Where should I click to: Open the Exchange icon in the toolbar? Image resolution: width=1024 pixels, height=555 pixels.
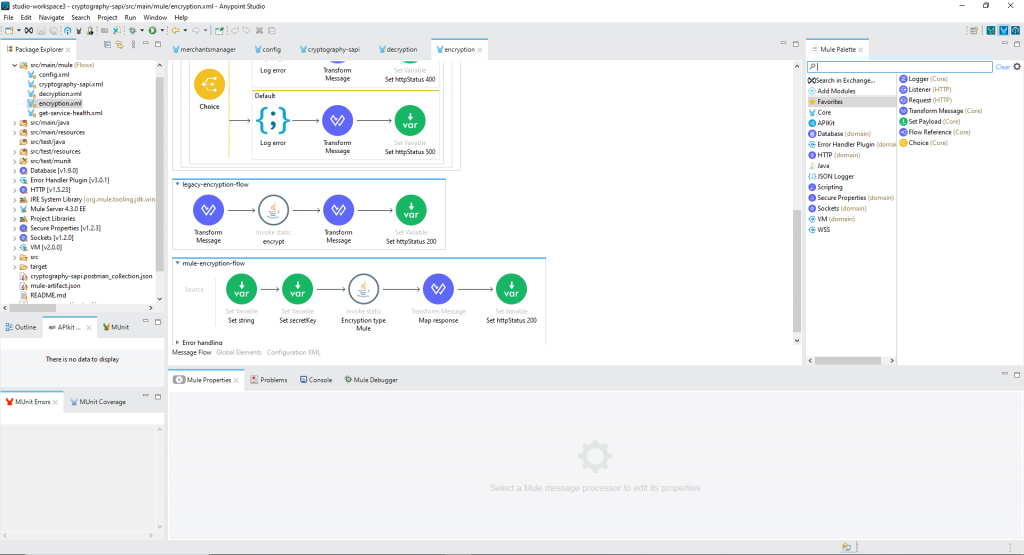coord(29,31)
